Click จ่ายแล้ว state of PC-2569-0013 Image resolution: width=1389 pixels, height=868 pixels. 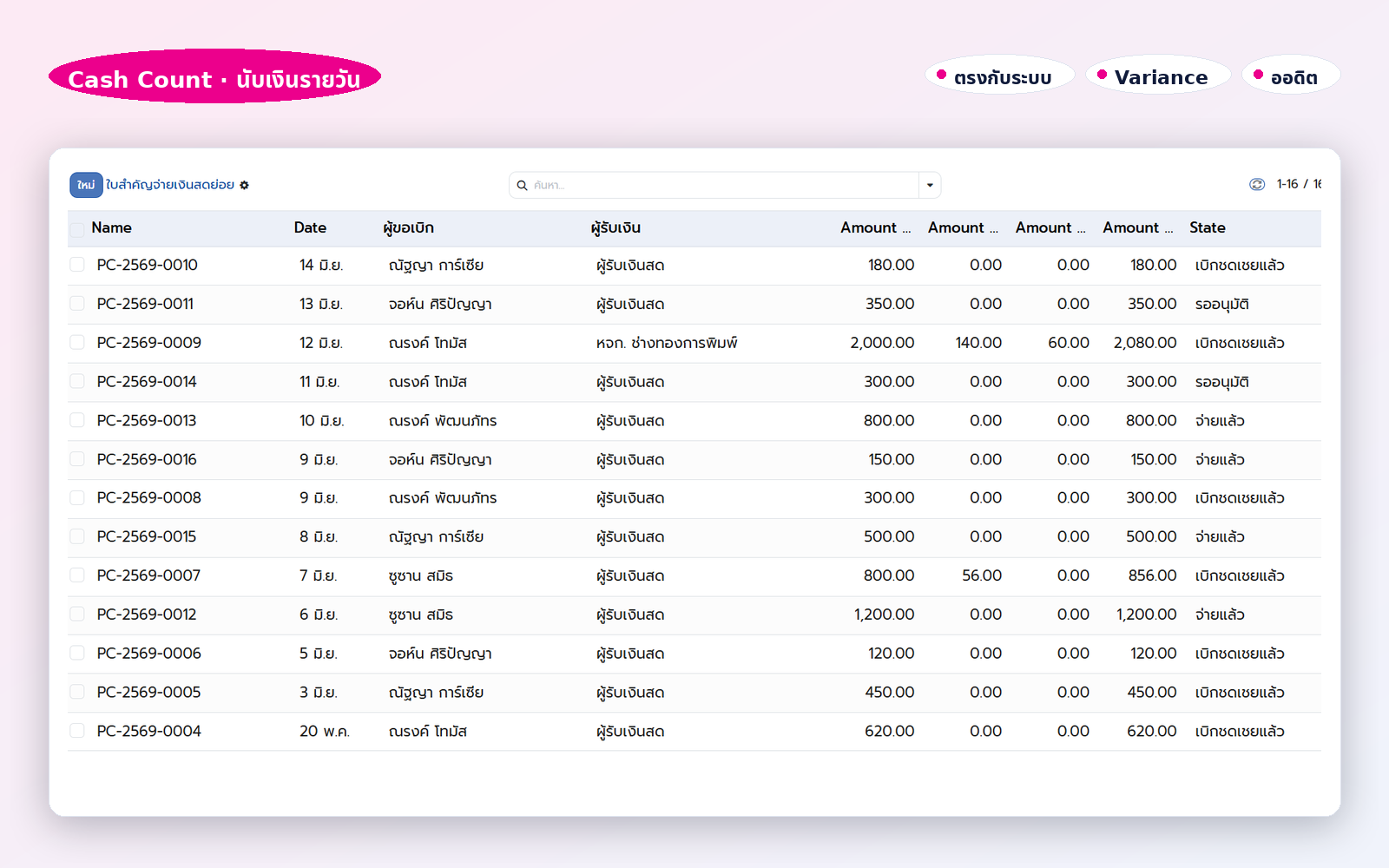pyautogui.click(x=1220, y=420)
